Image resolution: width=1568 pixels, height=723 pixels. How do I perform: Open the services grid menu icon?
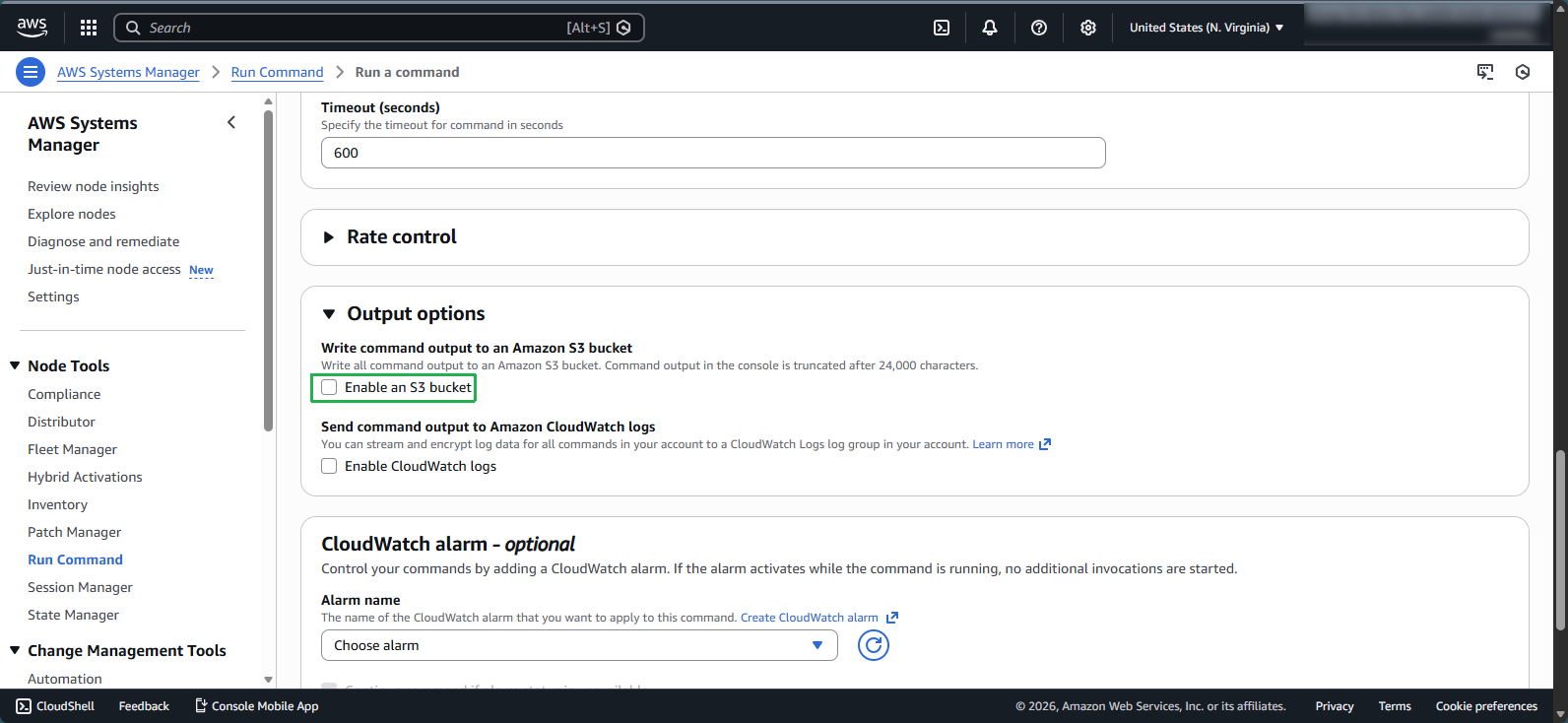point(89,28)
